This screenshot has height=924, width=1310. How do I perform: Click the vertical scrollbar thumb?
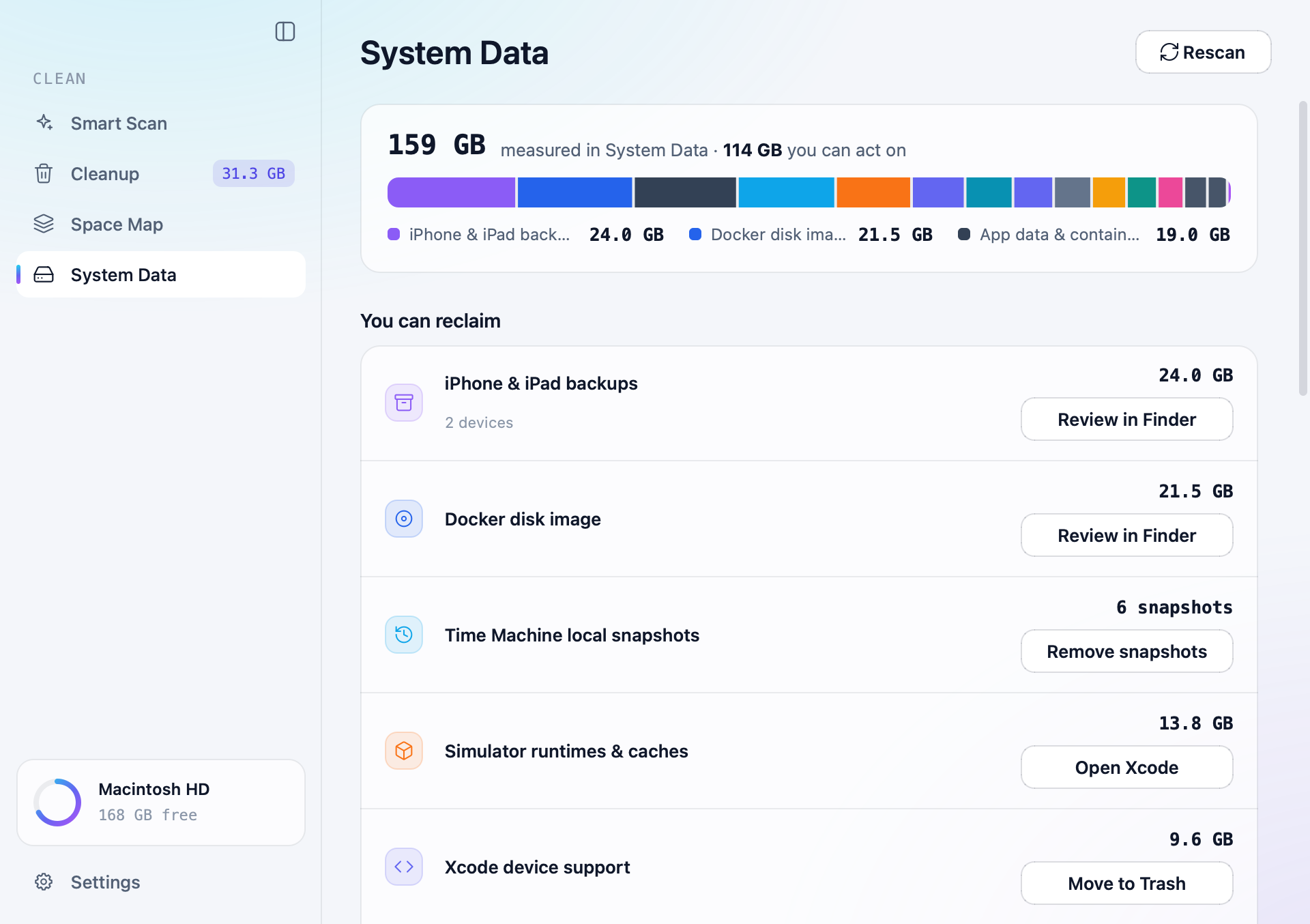1302,248
